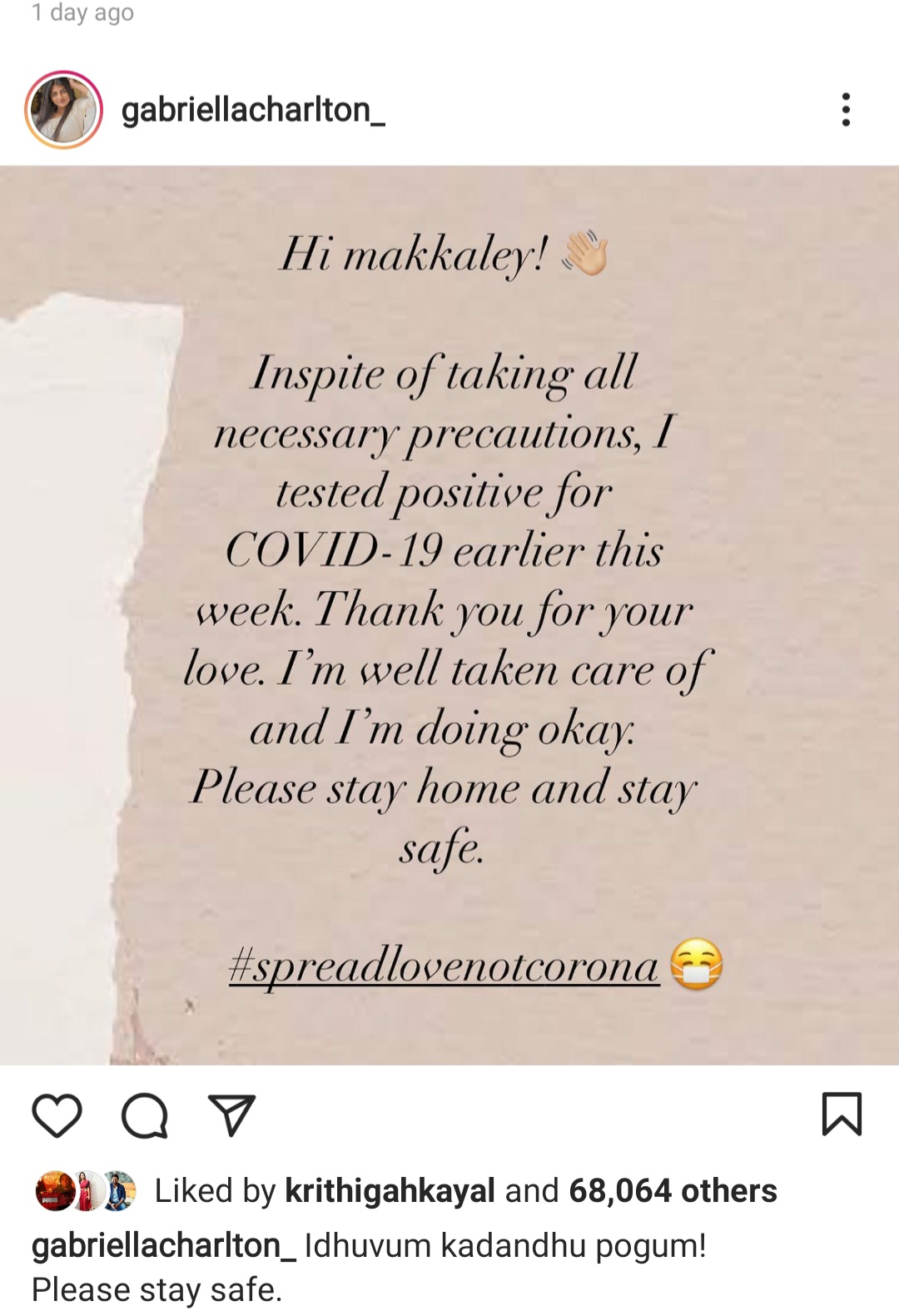View the 68,064 others who liked
Screen dimensions: 899x1316
673,1190
